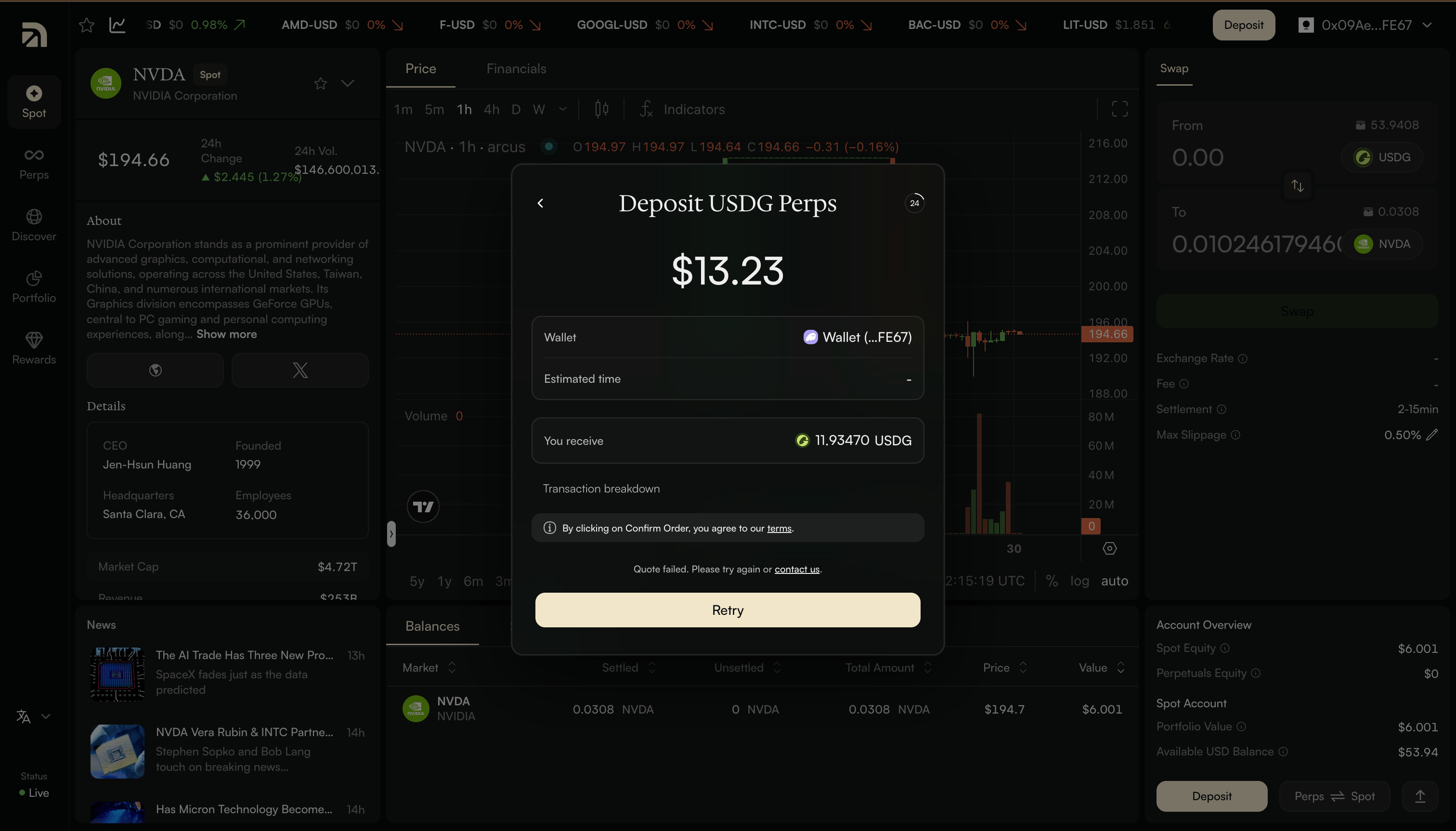Open the NVDA Vera Rubin news thumbnail
The height and width of the screenshot is (831, 1456).
pyautogui.click(x=117, y=751)
